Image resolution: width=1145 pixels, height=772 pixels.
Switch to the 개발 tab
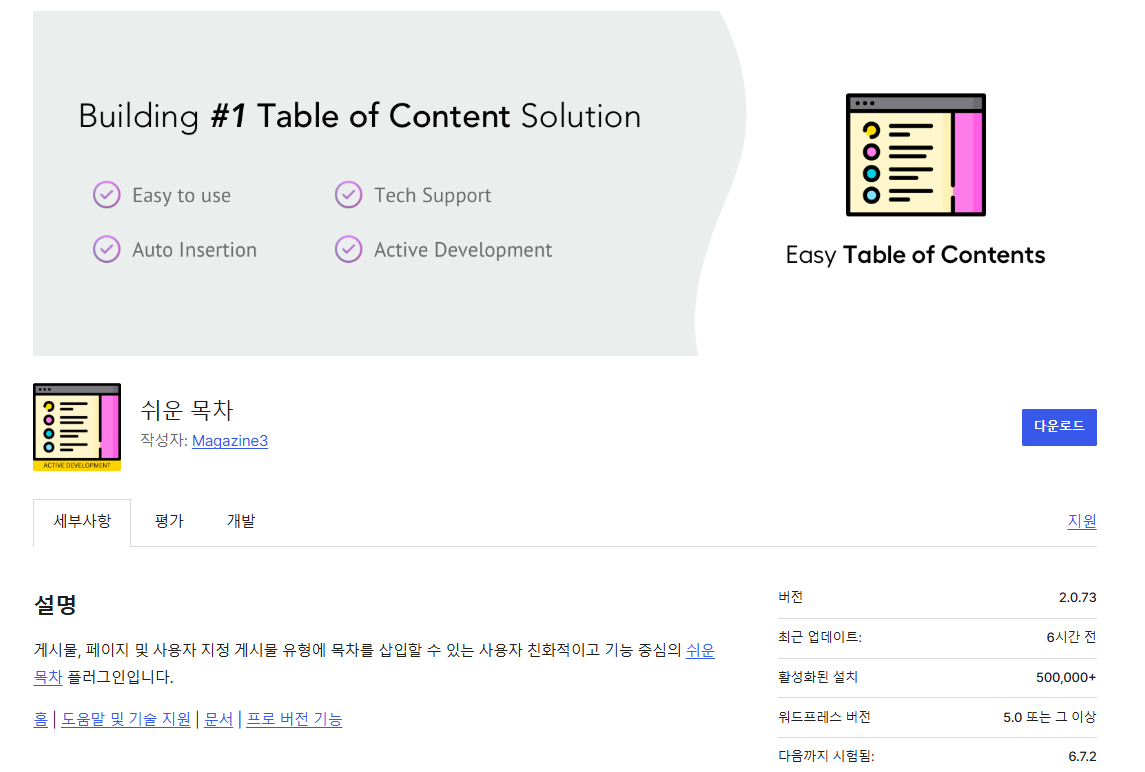coord(241,521)
